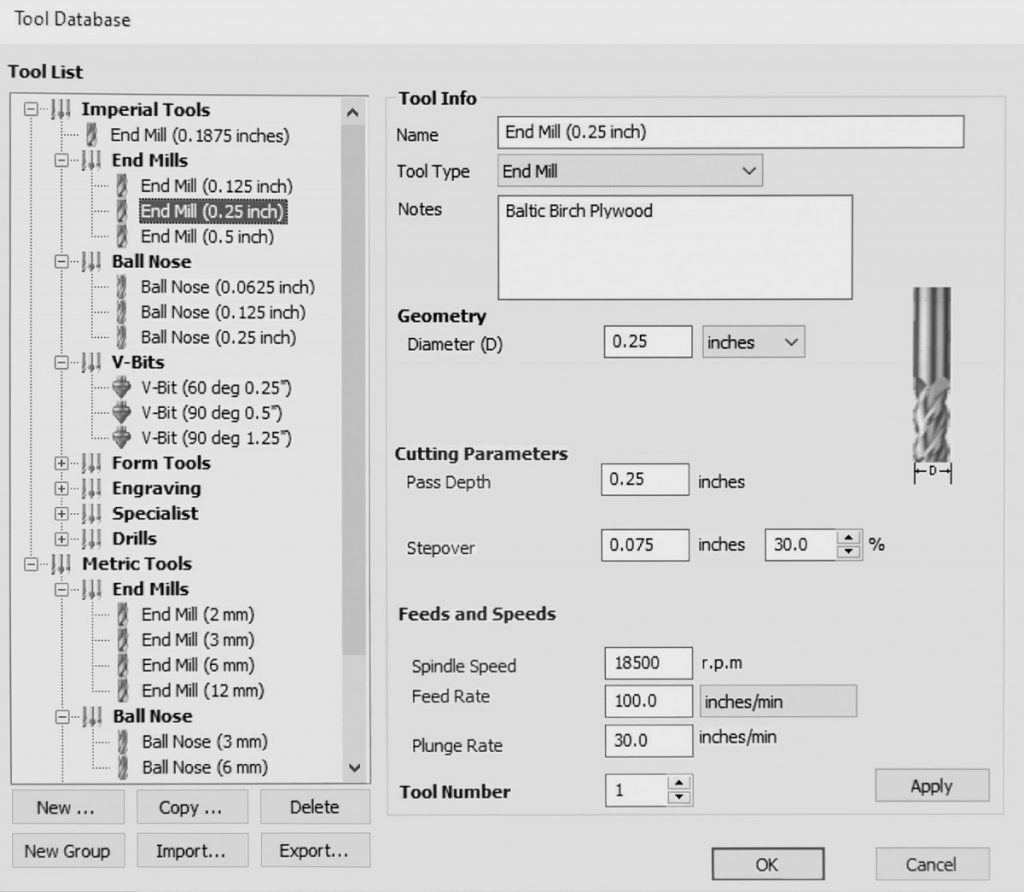Click the Ball Nose (3 mm) icon
The width and height of the screenshot is (1024, 892).
coord(122,742)
